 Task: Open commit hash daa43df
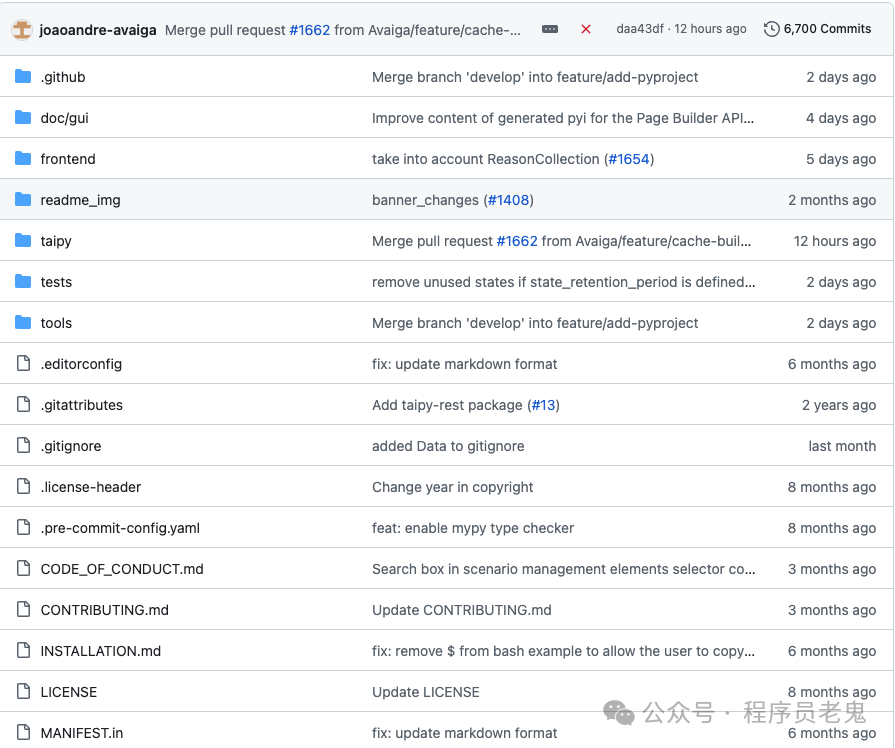tap(640, 29)
